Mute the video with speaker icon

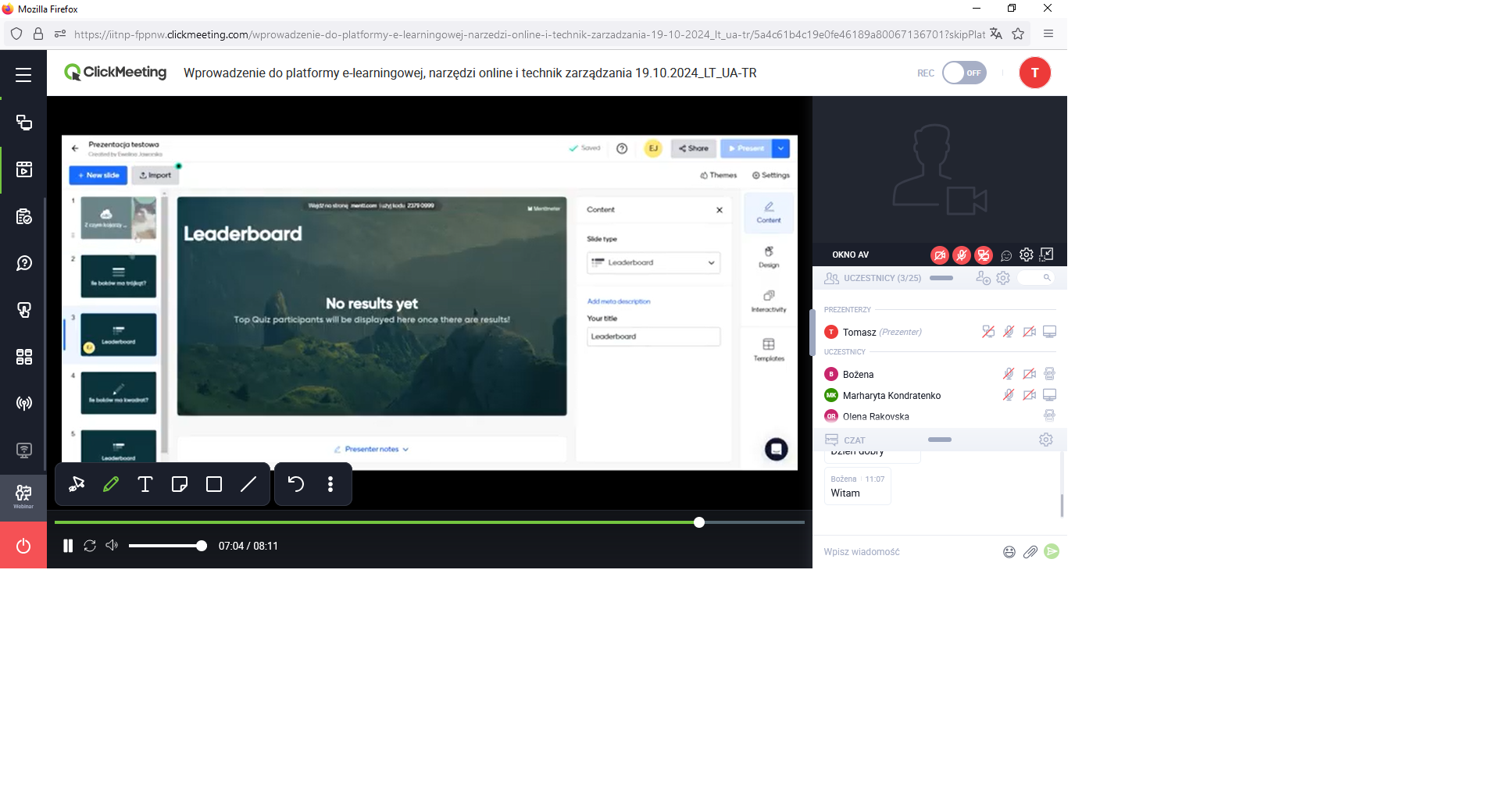pos(112,545)
